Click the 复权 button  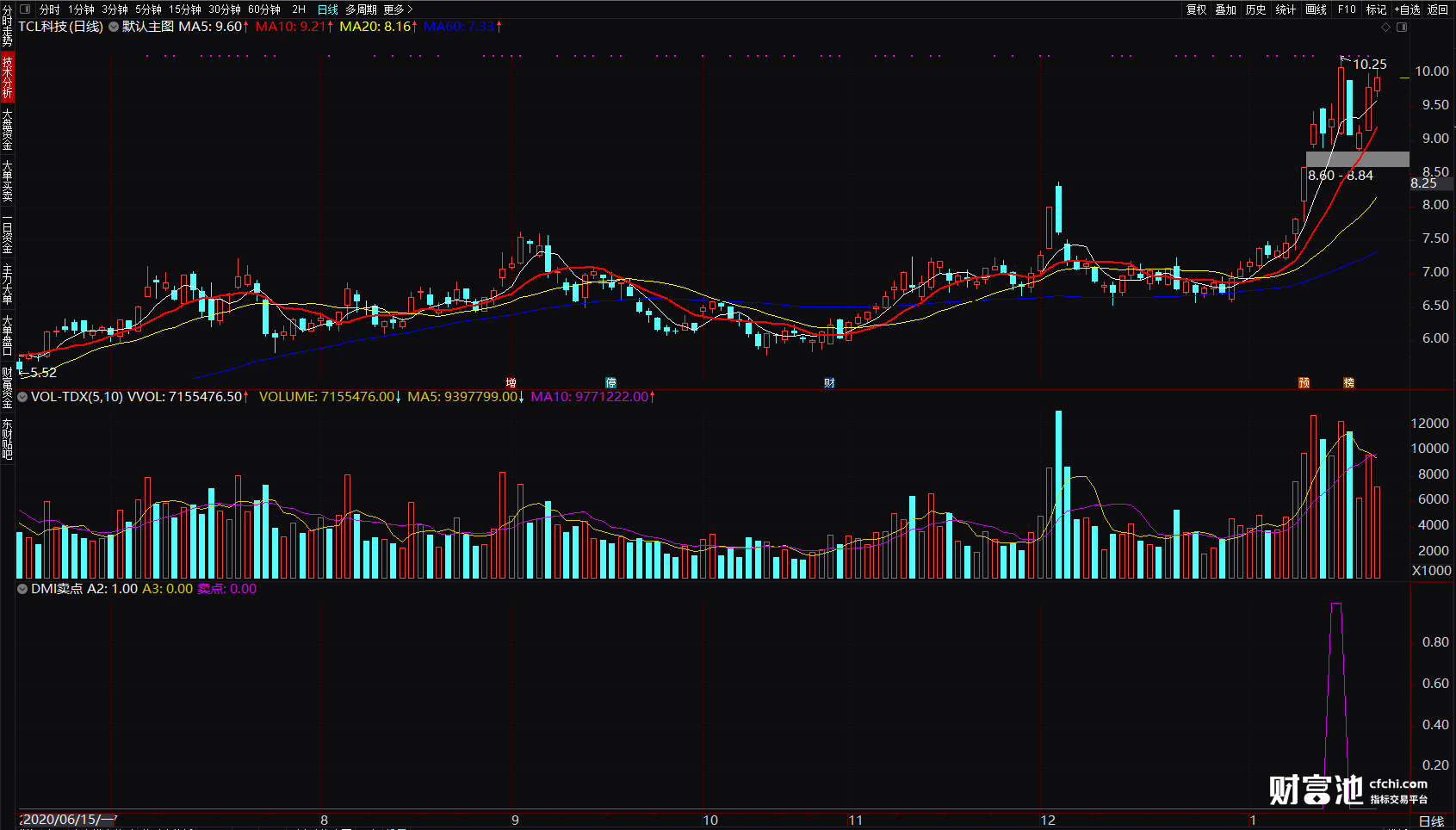click(x=1197, y=9)
